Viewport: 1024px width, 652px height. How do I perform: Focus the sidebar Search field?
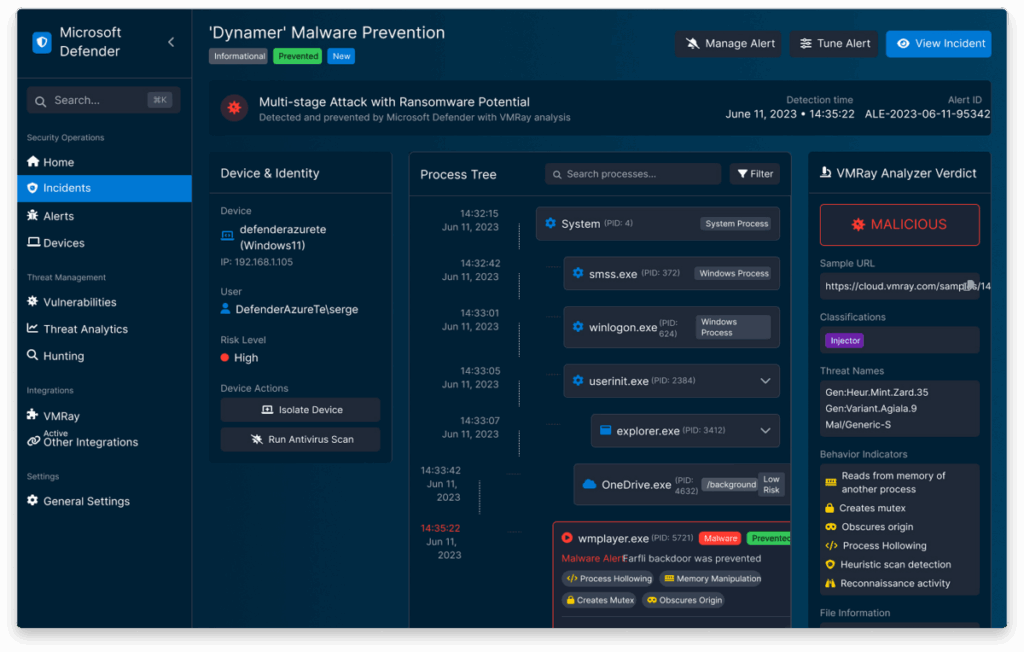(x=104, y=101)
